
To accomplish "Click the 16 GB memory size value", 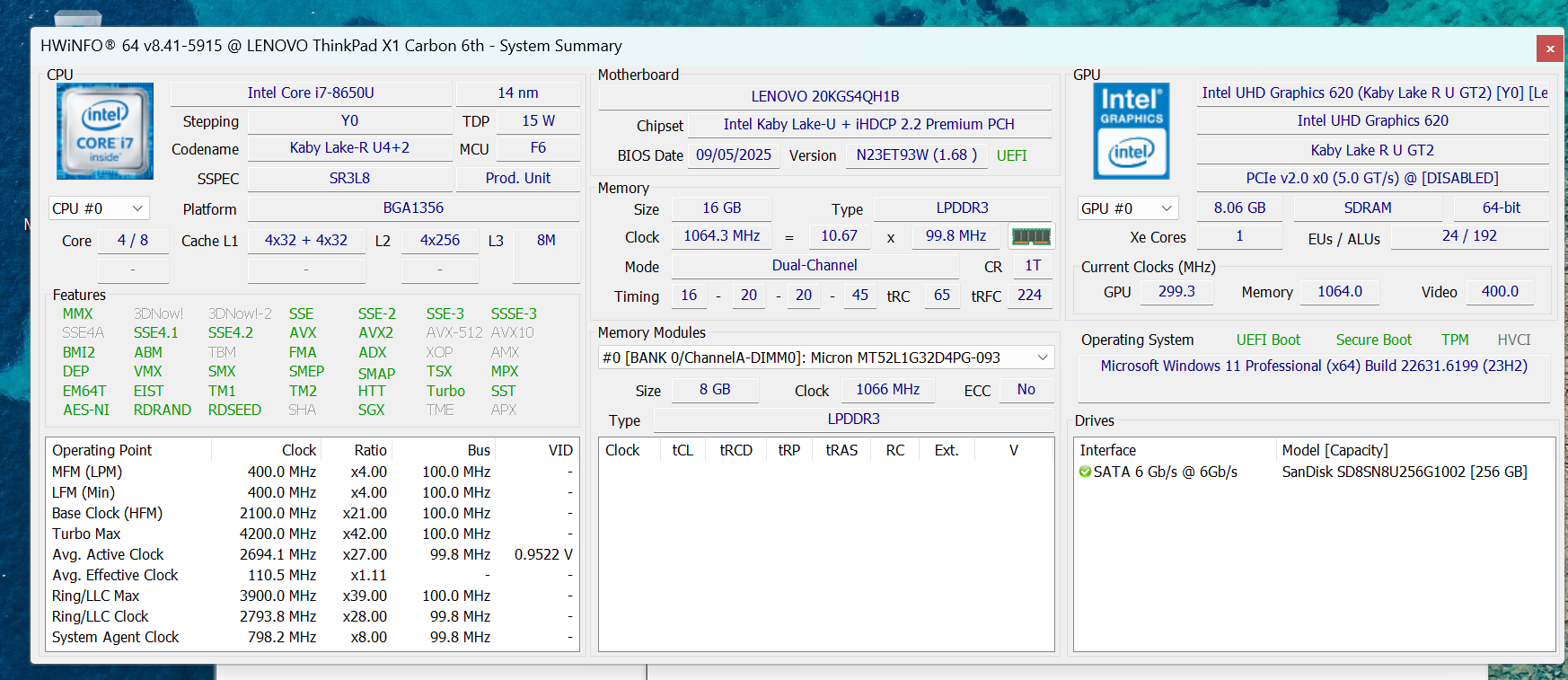I will pyautogui.click(x=722, y=208).
